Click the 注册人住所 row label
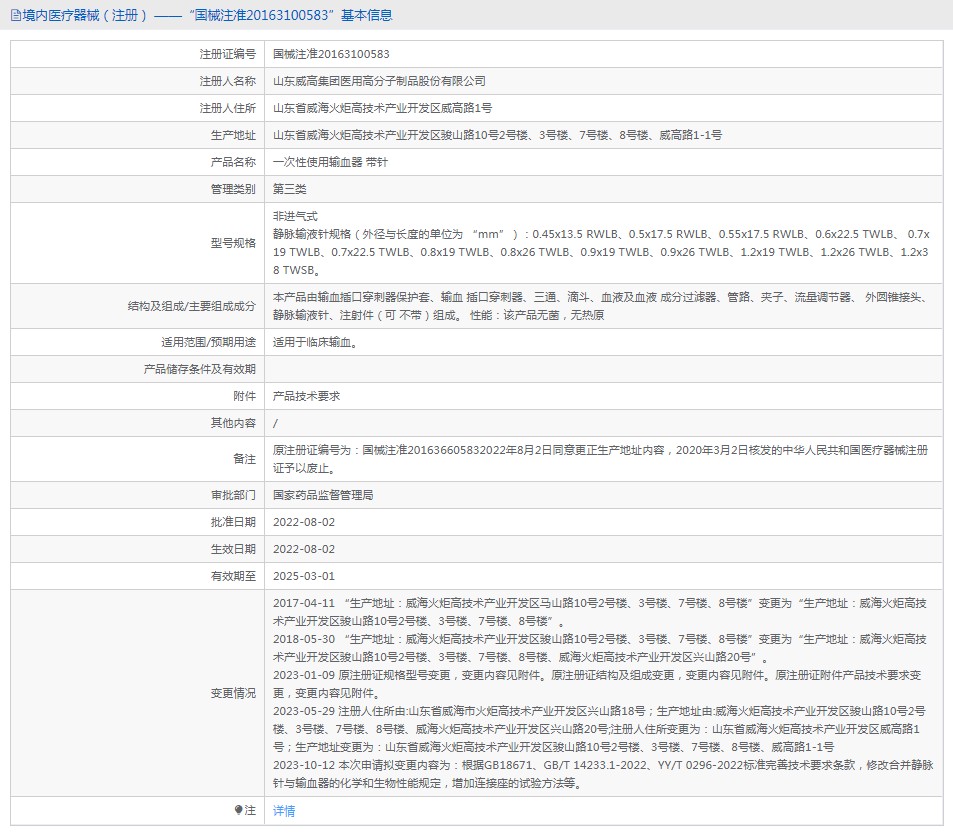The width and height of the screenshot is (953, 835). point(228,108)
